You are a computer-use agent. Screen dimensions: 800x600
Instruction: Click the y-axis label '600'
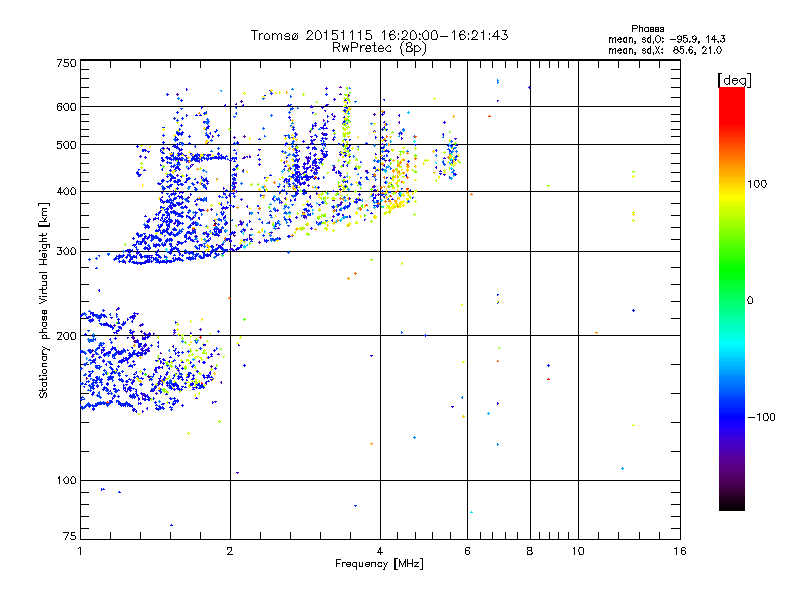coord(66,107)
